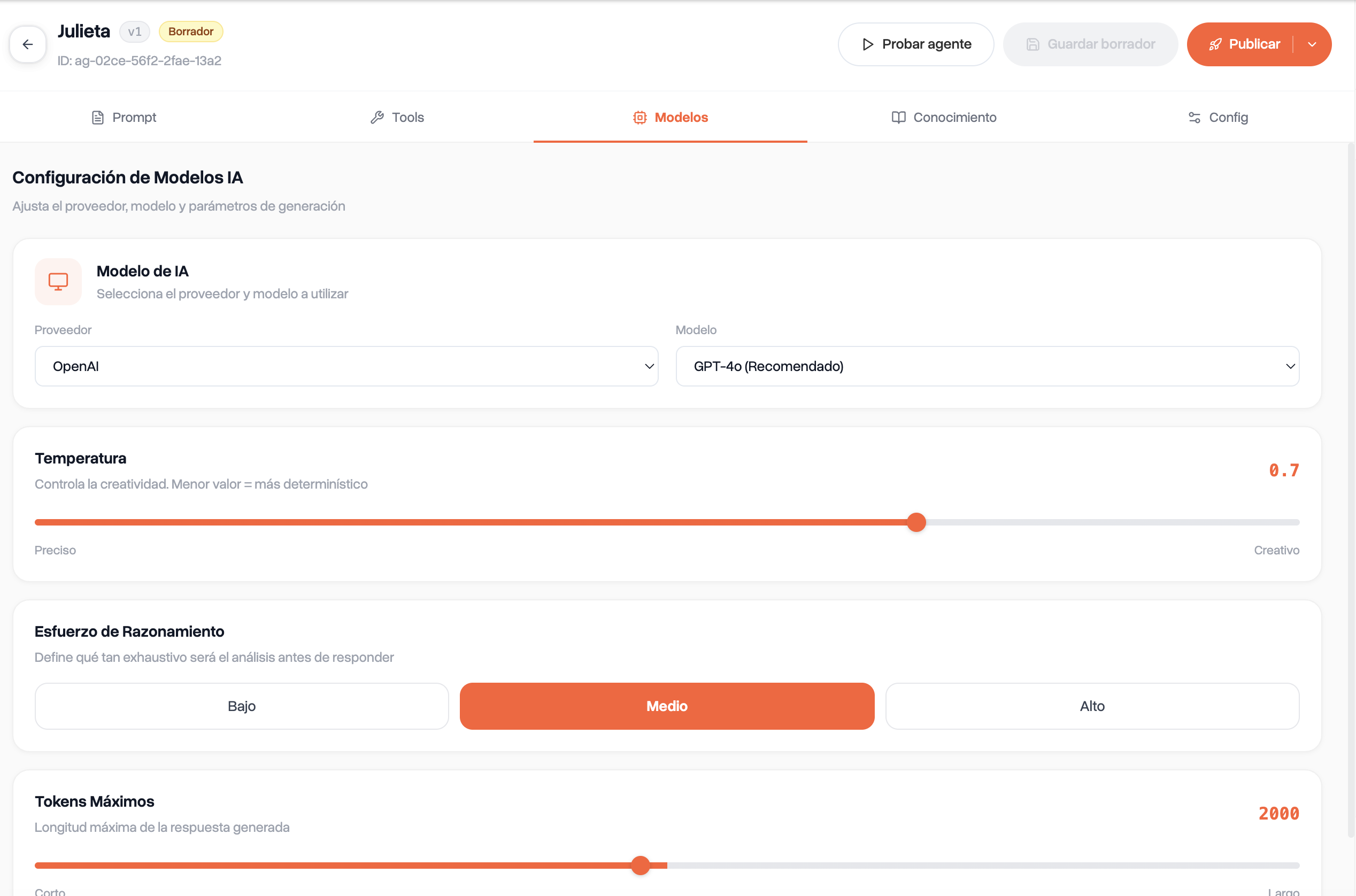Expand the Publicar options chevron
The width and height of the screenshot is (1356, 896).
1312,44
